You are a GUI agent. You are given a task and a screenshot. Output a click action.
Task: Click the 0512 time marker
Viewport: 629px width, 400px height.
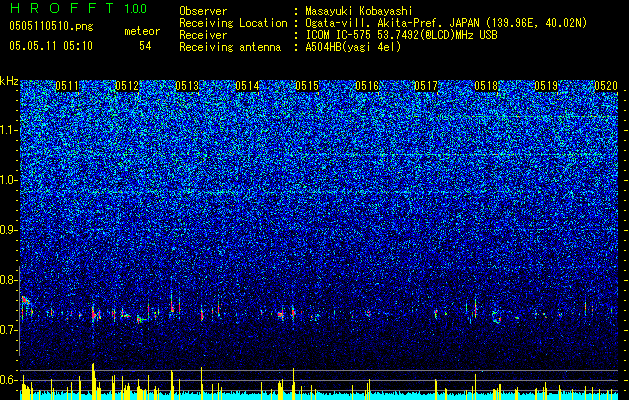click(x=127, y=86)
